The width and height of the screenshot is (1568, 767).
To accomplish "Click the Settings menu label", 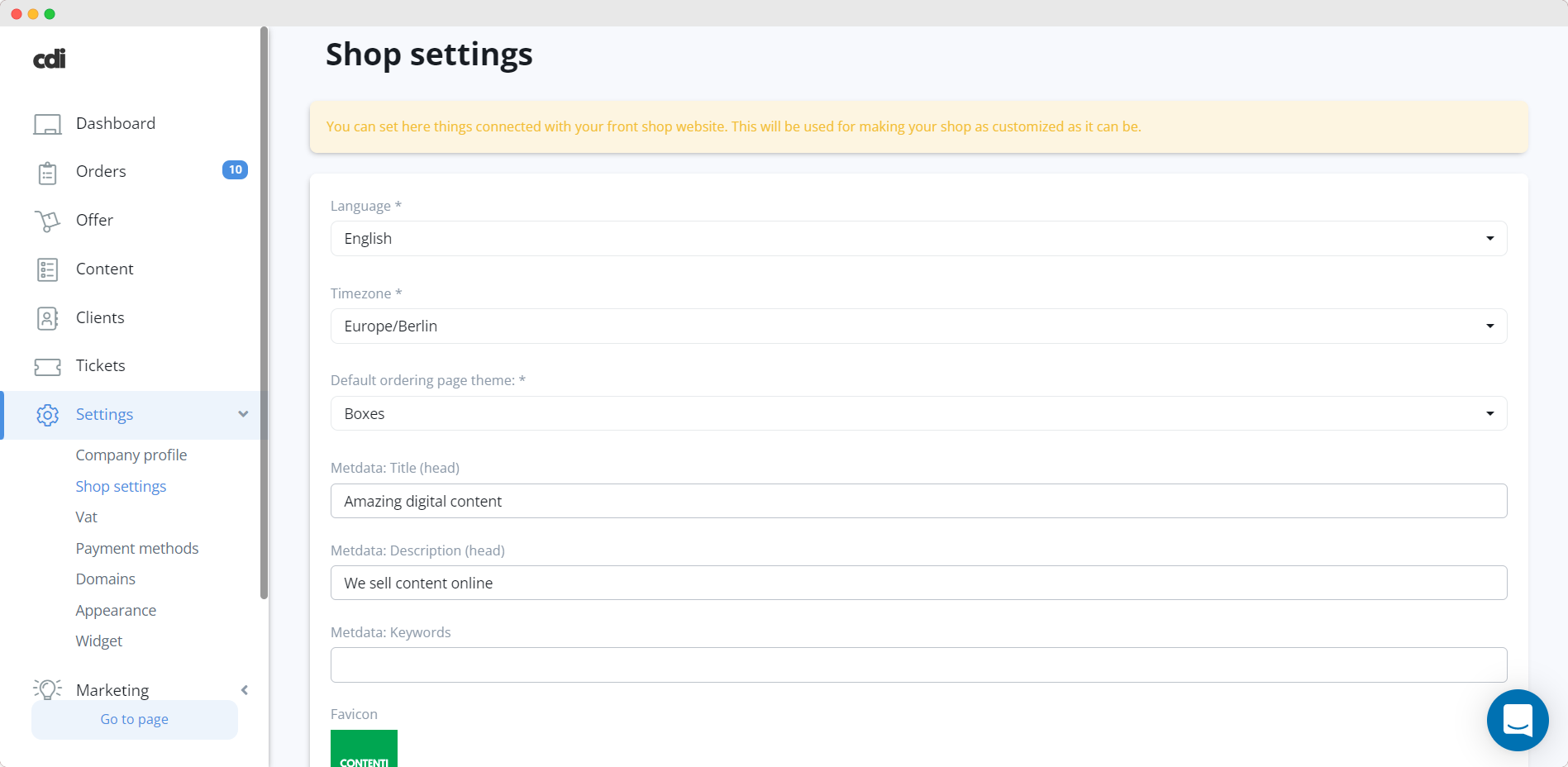I will tap(104, 414).
